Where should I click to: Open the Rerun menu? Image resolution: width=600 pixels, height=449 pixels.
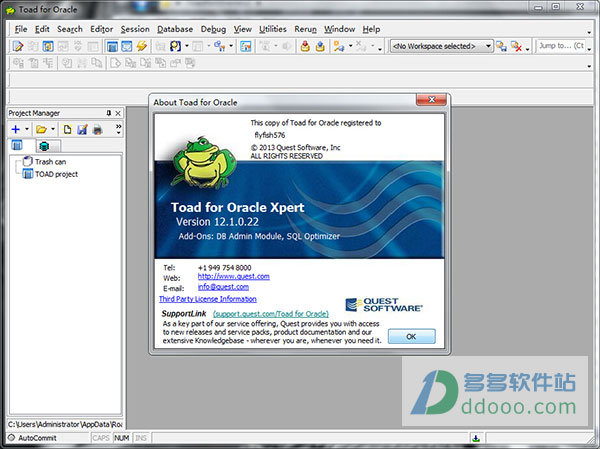(x=305, y=29)
